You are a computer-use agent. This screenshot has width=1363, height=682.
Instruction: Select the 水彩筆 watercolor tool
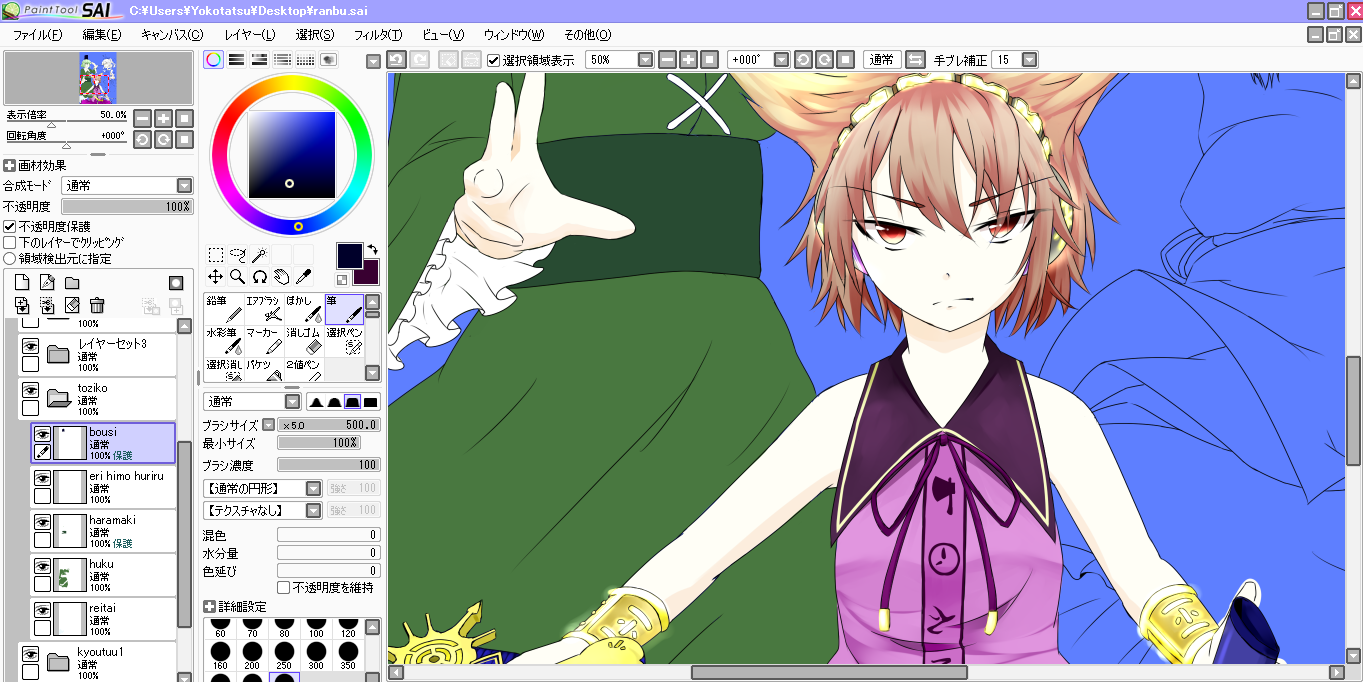(224, 340)
